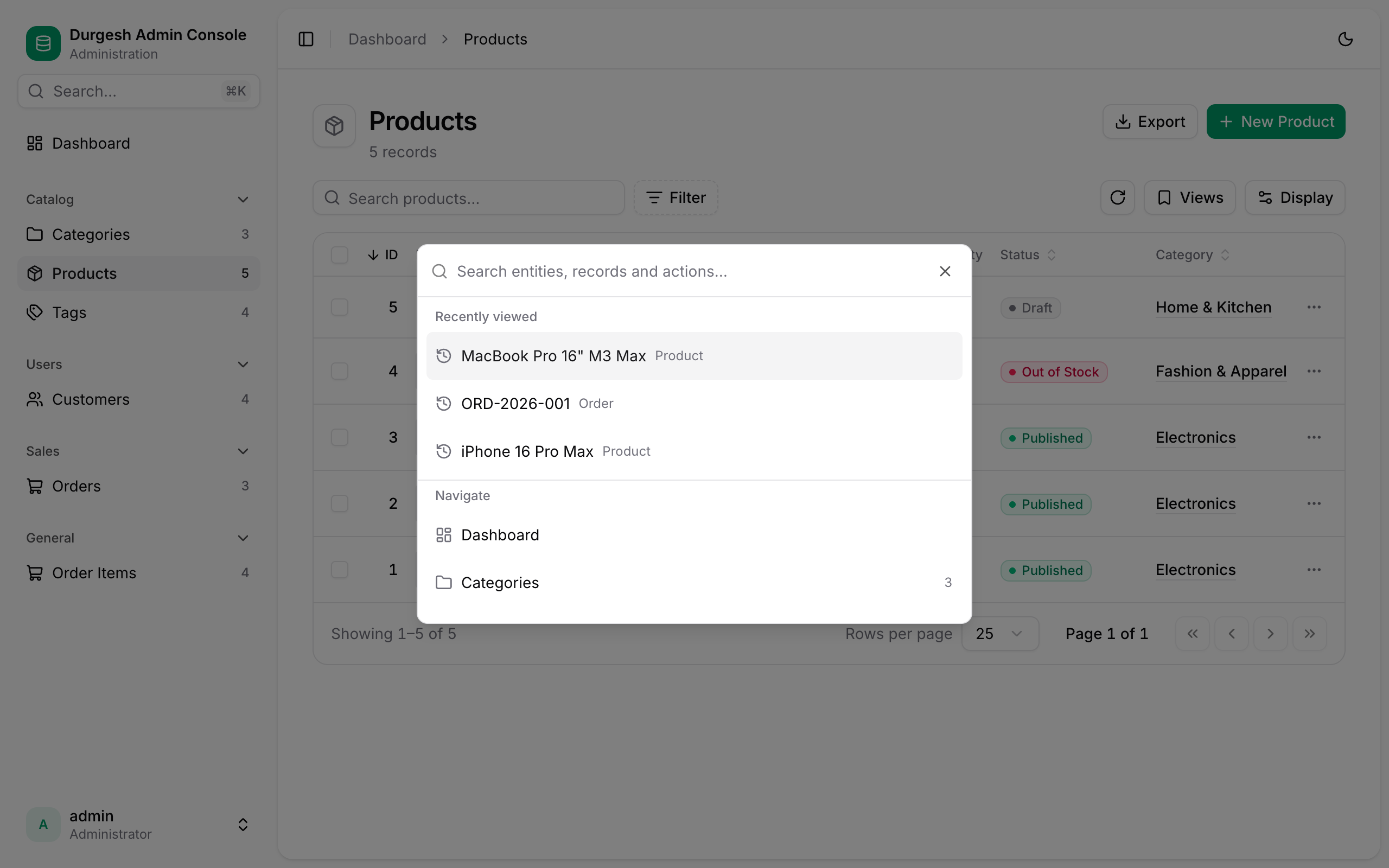This screenshot has height=868, width=1389.
Task: Open recently viewed MacBook Pro 16" M3 Max
Action: click(x=694, y=356)
